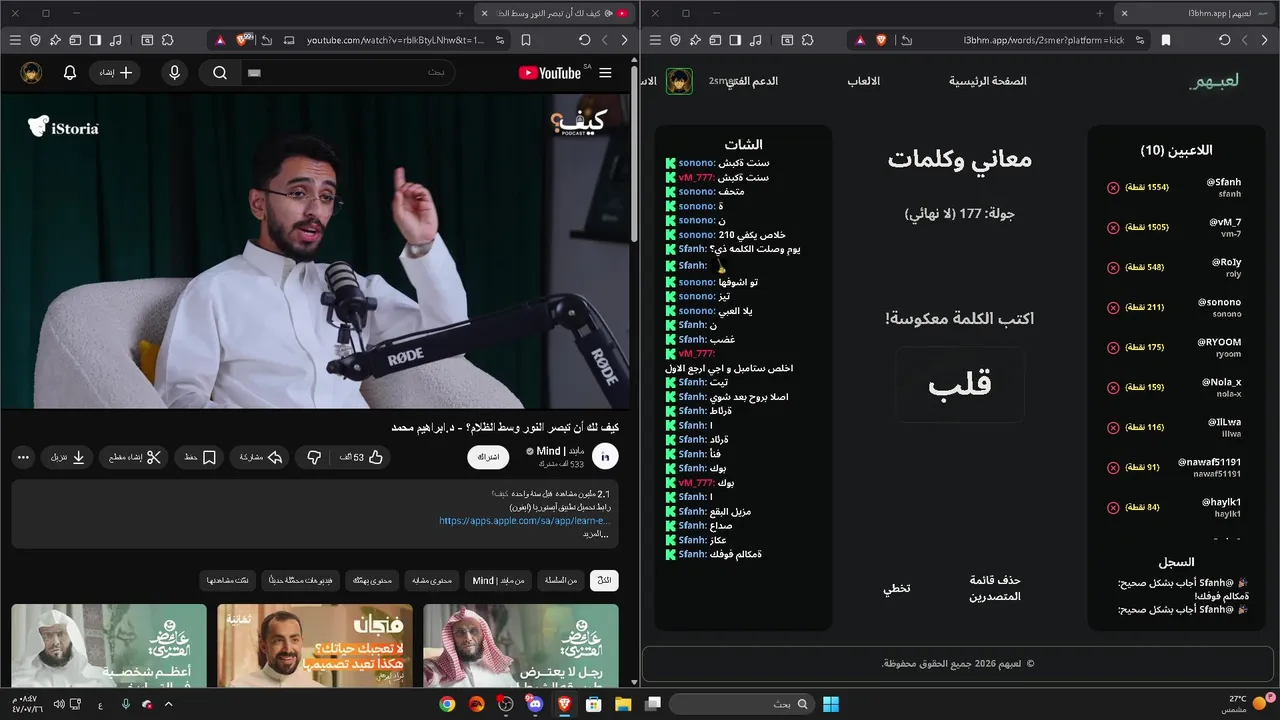Start YouTube voice search via microphone
Viewport: 1280px width, 720px height.
[175, 73]
